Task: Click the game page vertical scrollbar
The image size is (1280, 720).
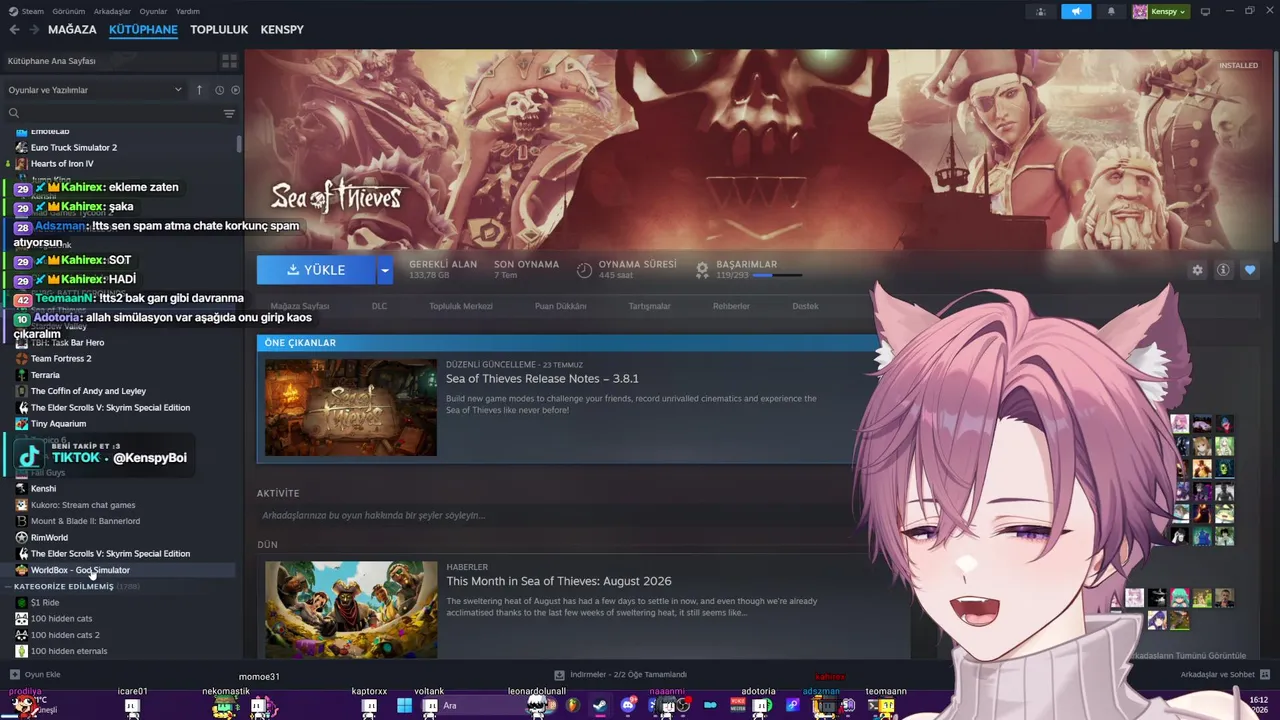Action: [x=1276, y=145]
